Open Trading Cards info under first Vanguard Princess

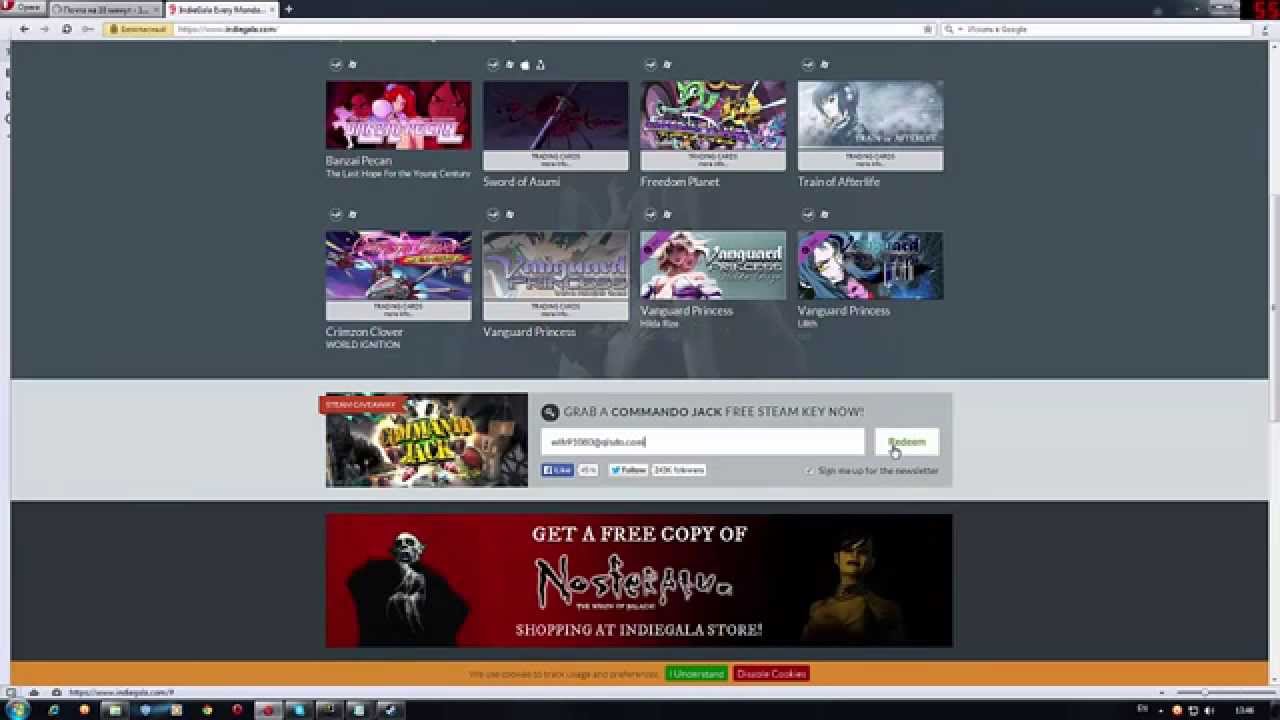tap(556, 310)
